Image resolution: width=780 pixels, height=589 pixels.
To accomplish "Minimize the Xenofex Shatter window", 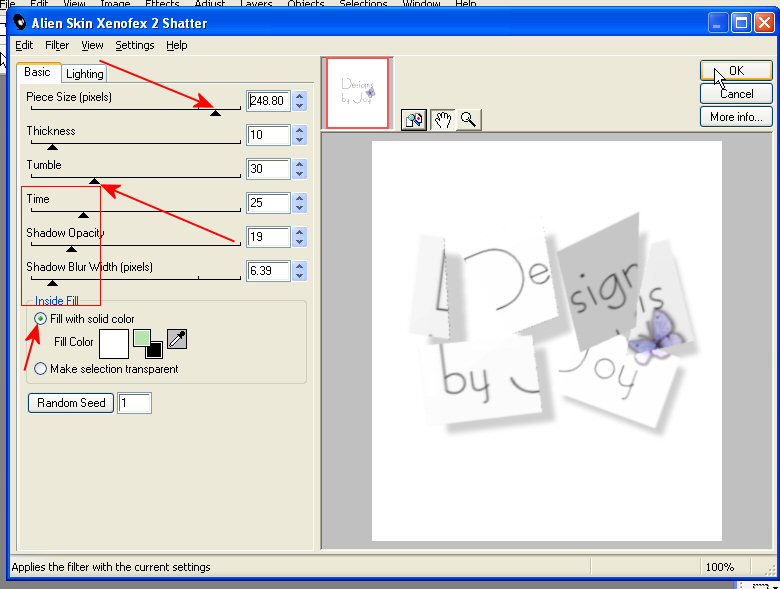I will pos(717,23).
